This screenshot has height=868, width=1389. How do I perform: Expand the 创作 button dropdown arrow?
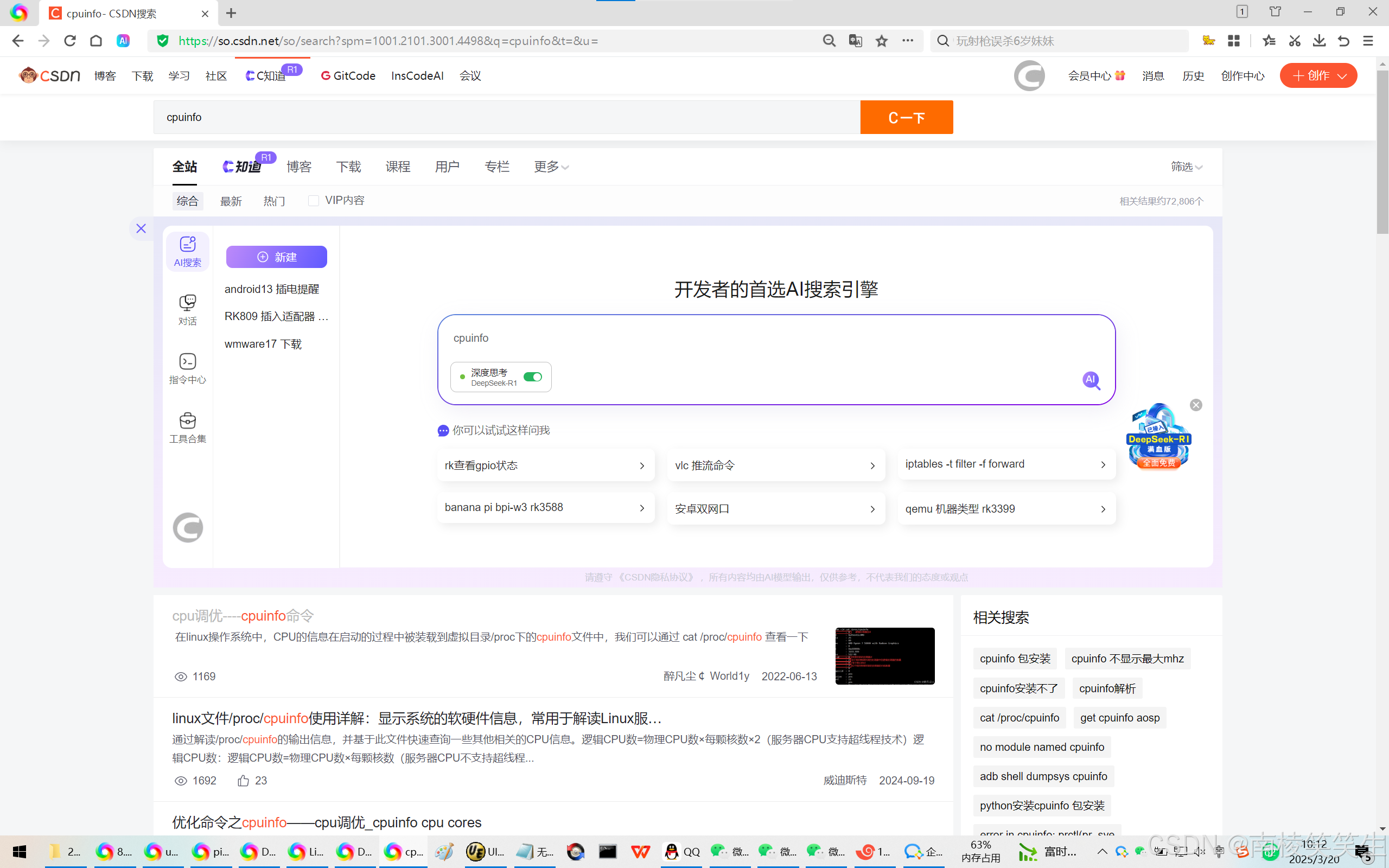tap(1342, 76)
